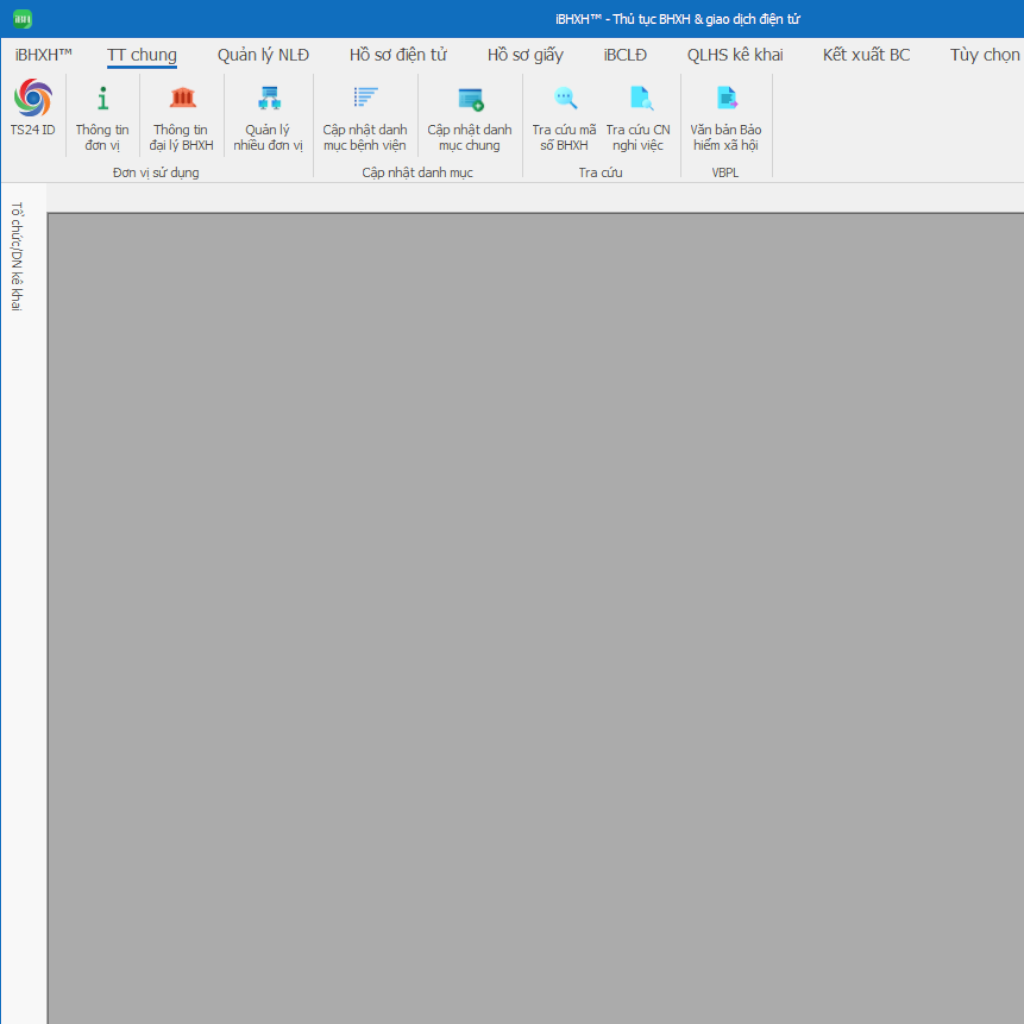Switch to the iBHXH™ ribbon tab
1024x1024 pixels.
pos(44,55)
